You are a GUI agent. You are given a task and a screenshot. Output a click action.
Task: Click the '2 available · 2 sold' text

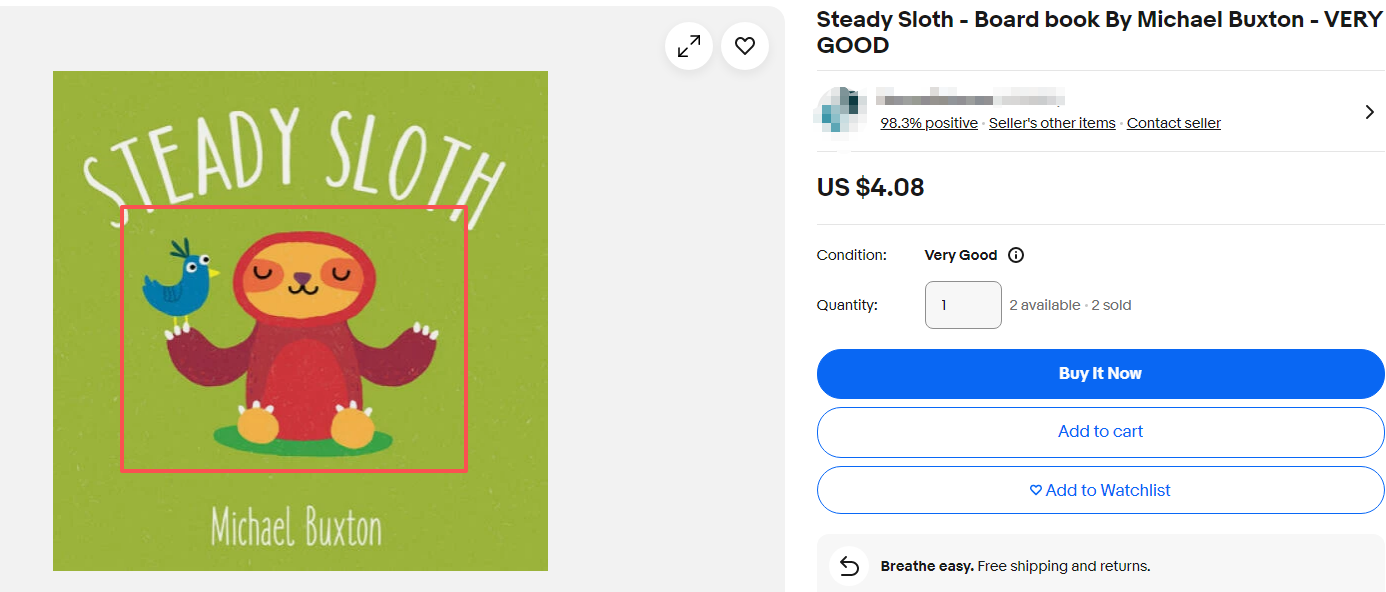1070,305
